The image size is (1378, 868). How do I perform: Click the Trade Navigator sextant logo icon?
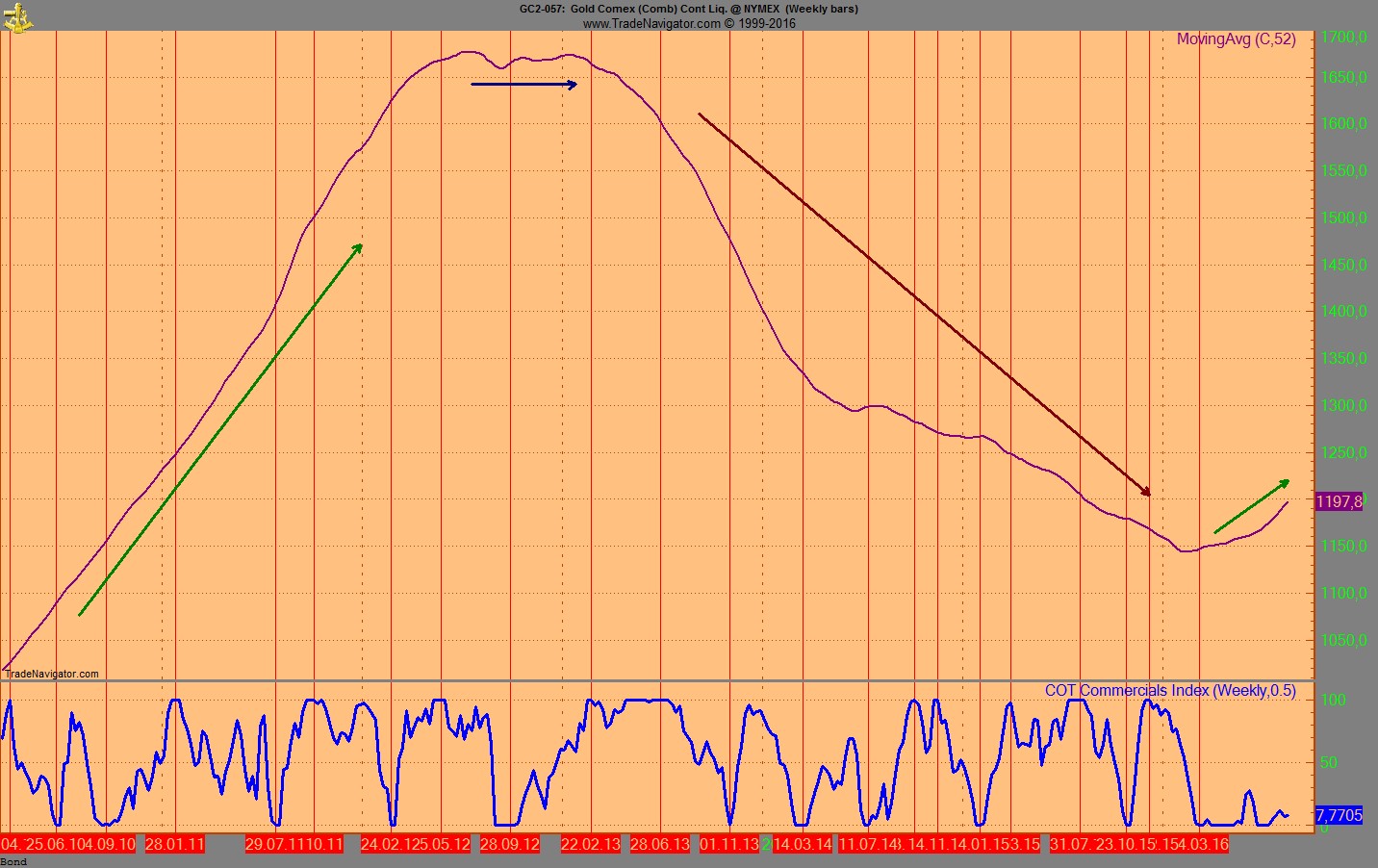pyautogui.click(x=16, y=16)
